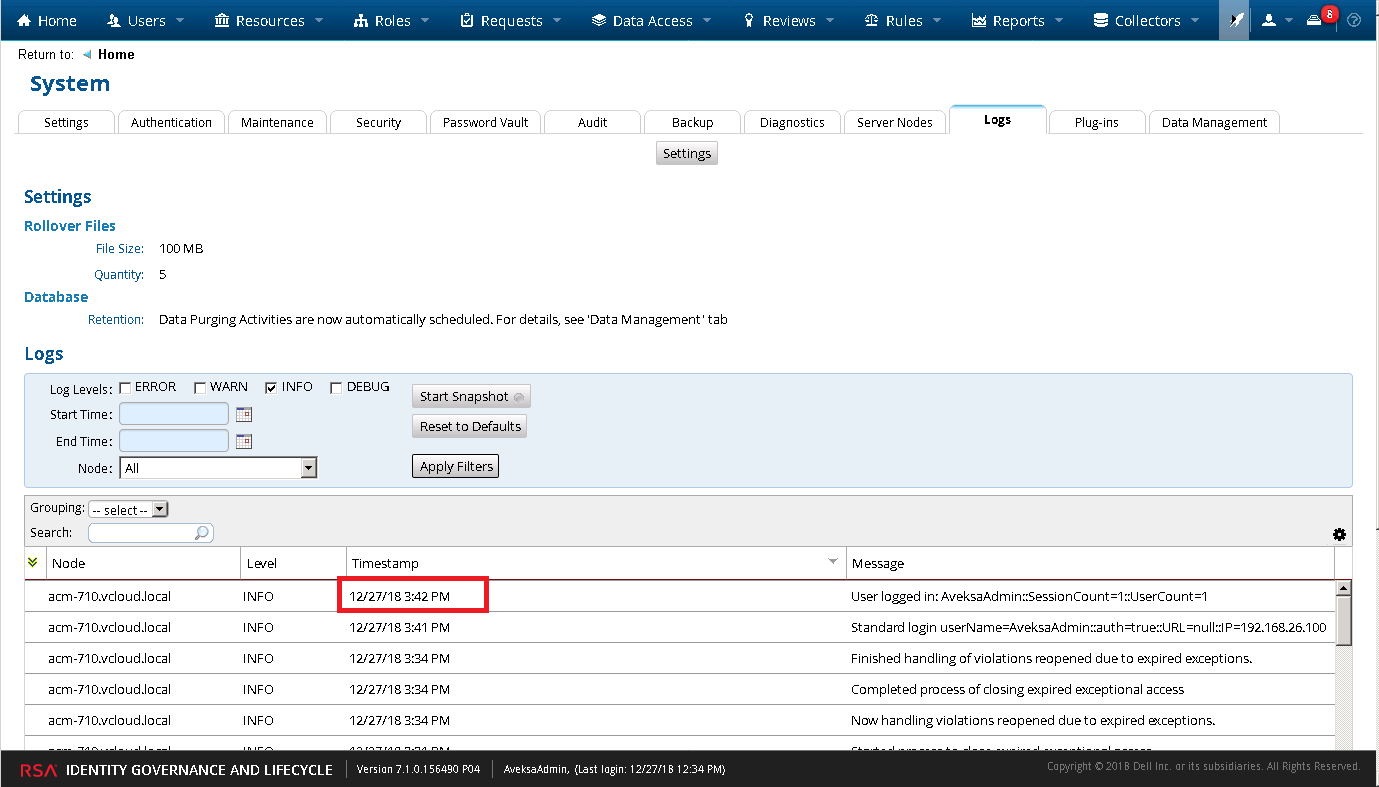Open the help question mark icon

[1354, 20]
